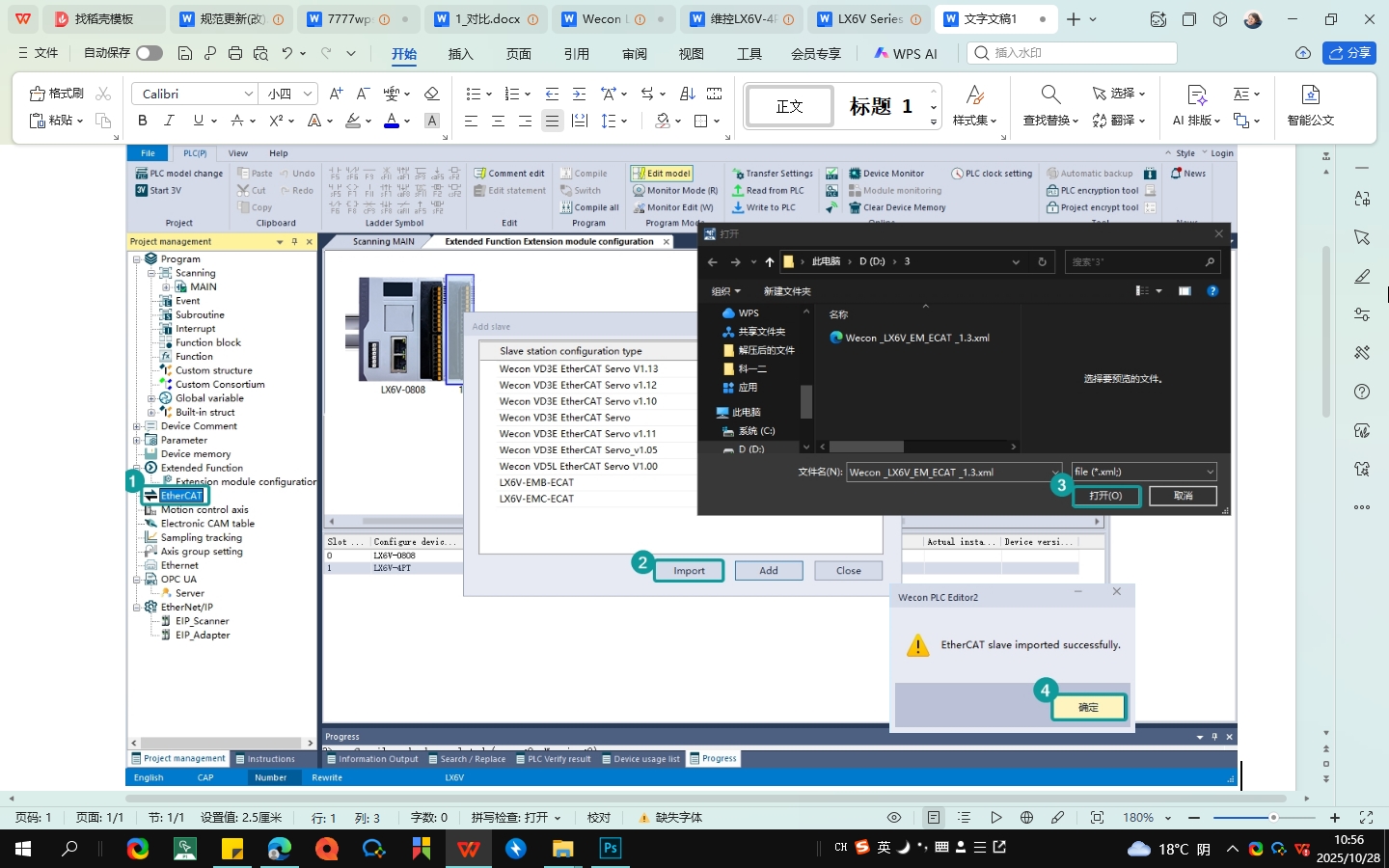Image resolution: width=1389 pixels, height=868 pixels.
Task: Switch to the 审阅 review tab
Action: (x=634, y=54)
